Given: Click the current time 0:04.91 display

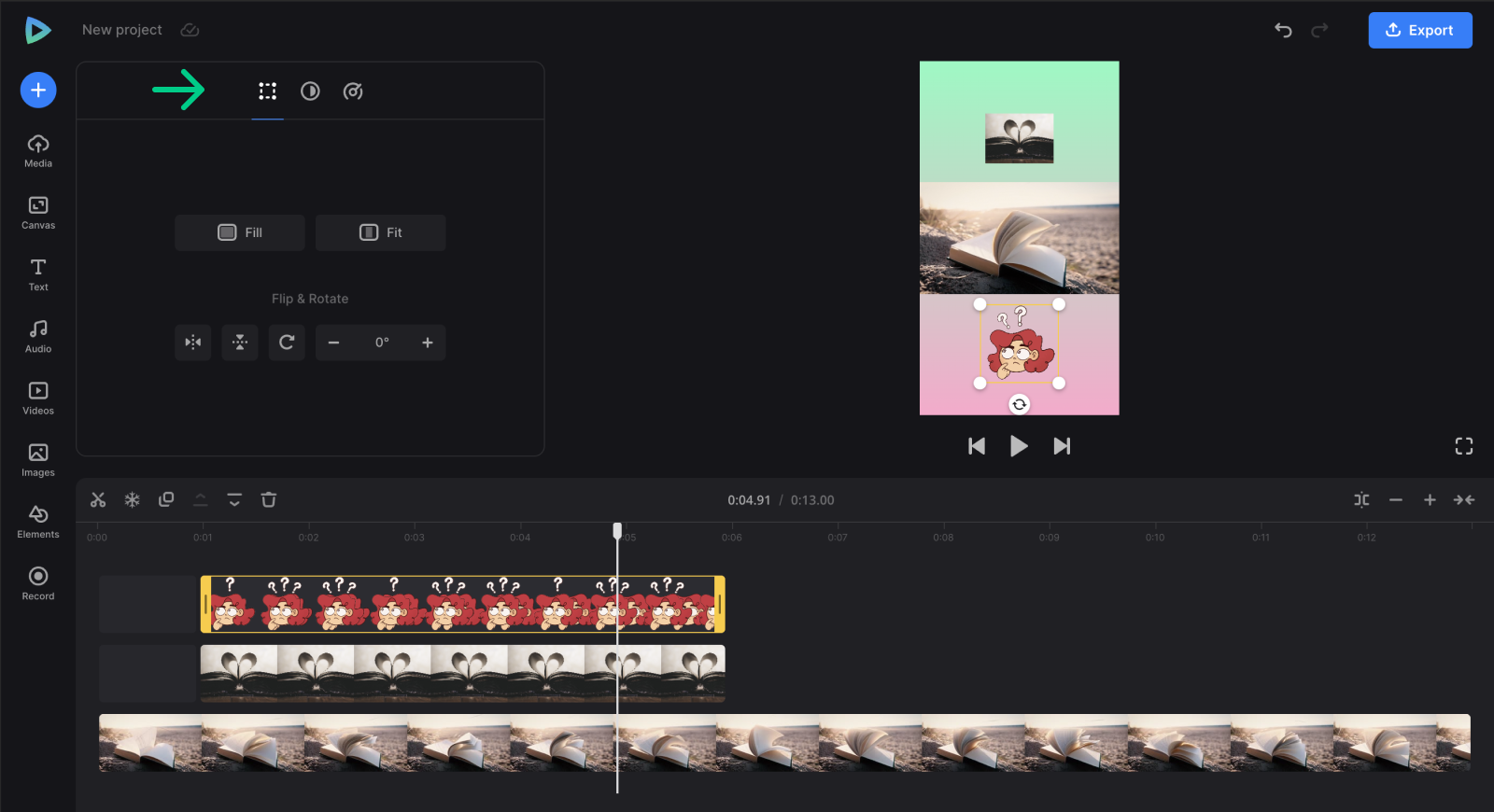Looking at the screenshot, I should [x=749, y=500].
